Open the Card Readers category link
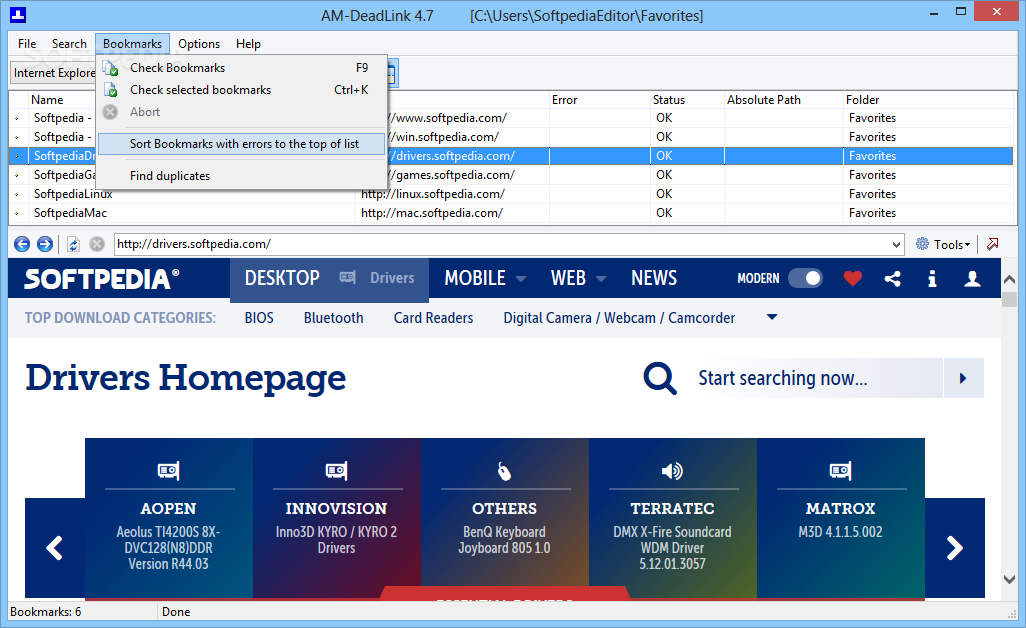 click(x=433, y=318)
